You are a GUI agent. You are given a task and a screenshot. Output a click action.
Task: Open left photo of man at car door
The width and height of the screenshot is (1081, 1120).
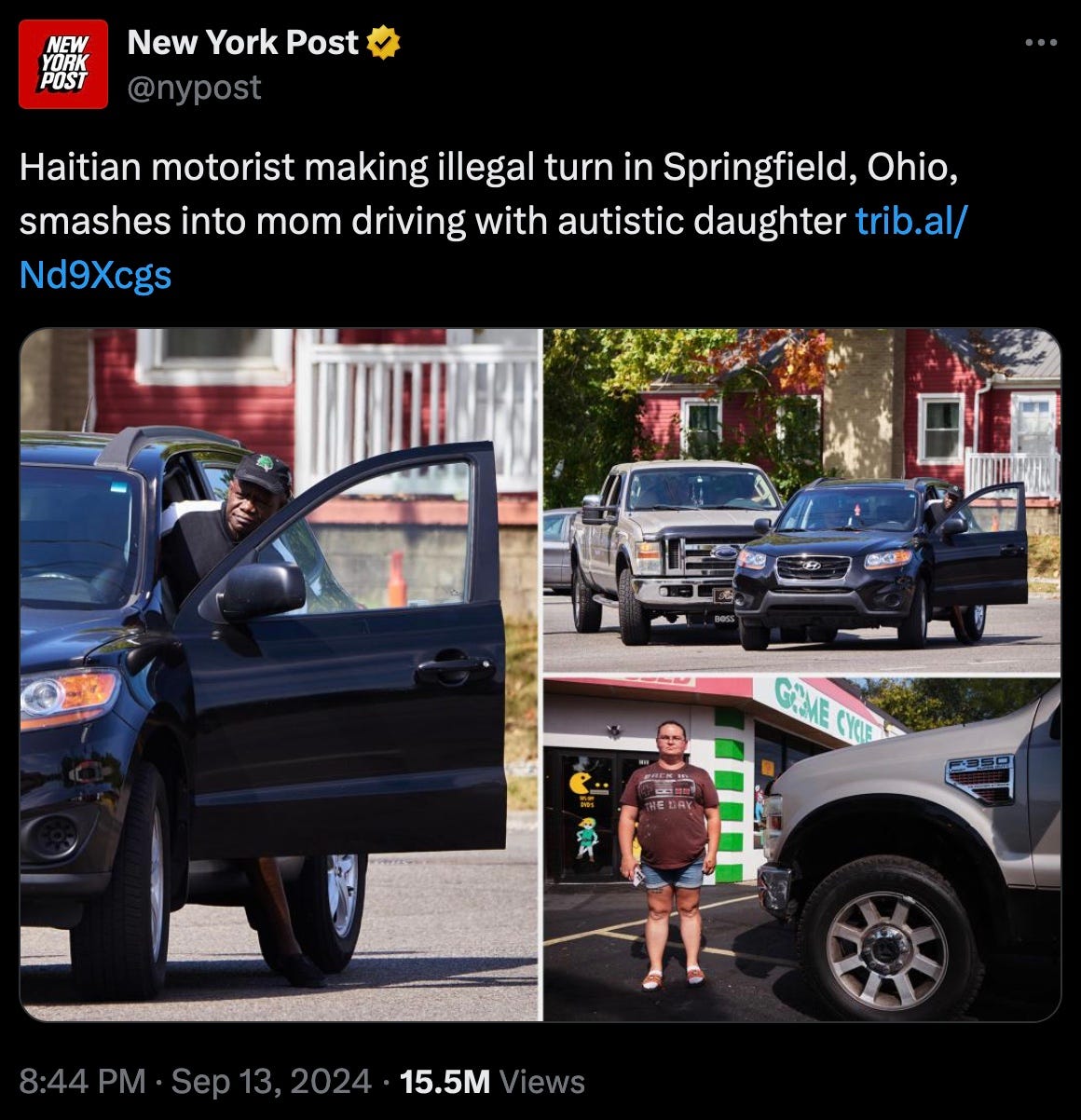[x=280, y=675]
